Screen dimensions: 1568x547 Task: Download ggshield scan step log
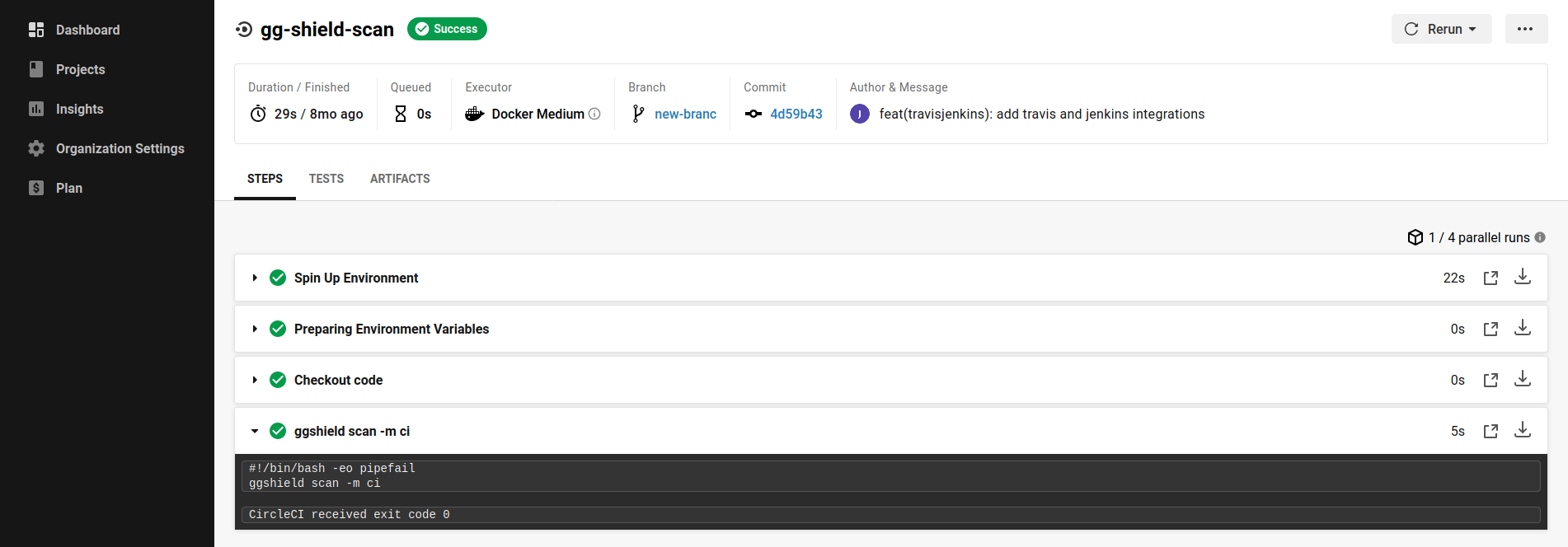coord(1523,430)
